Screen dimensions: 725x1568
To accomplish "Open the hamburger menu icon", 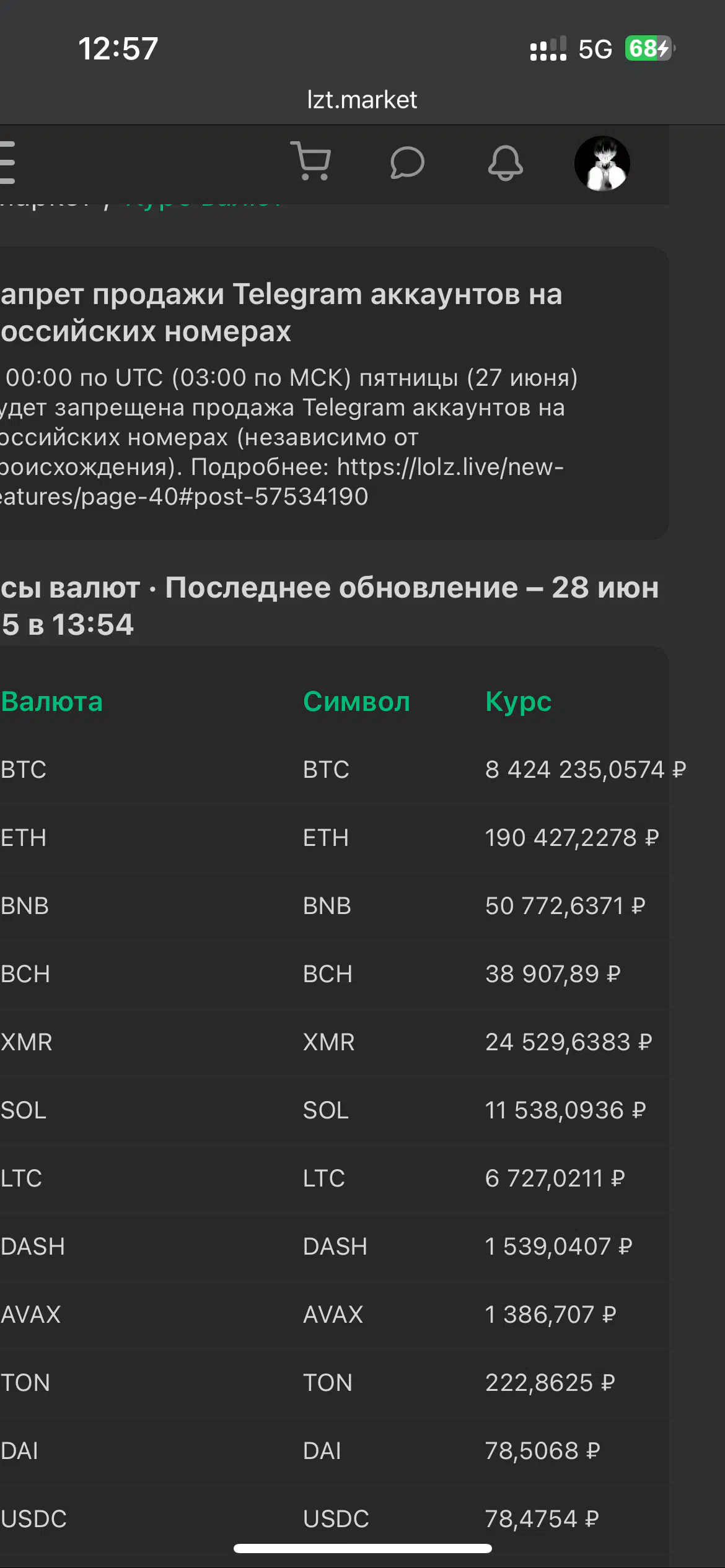I will (x=7, y=163).
